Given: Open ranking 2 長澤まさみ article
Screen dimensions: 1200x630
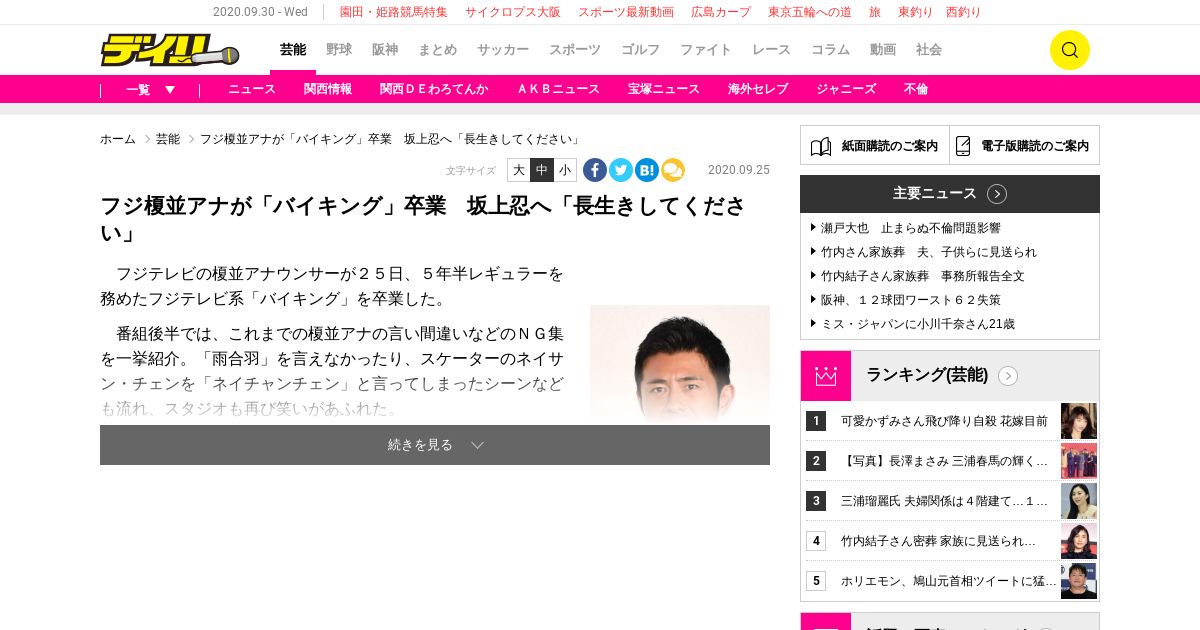Looking at the screenshot, I should tap(944, 461).
